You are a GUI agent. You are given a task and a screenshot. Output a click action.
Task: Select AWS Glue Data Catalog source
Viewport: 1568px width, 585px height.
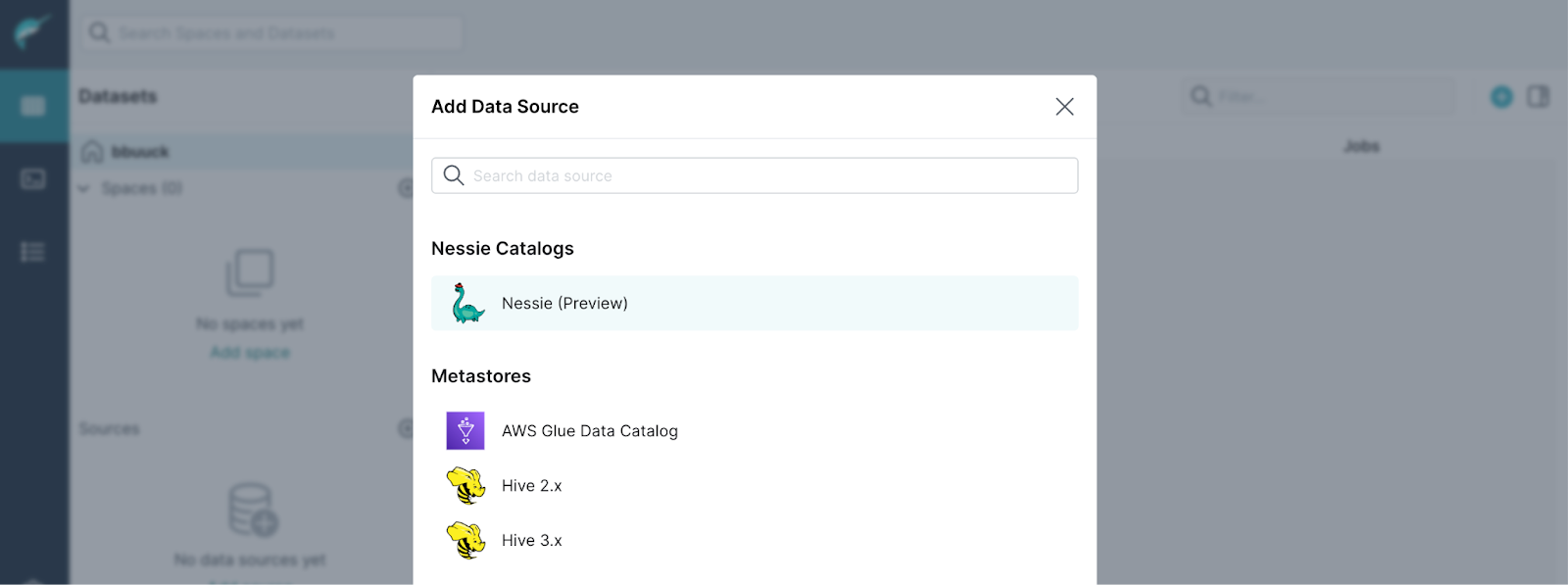(589, 431)
